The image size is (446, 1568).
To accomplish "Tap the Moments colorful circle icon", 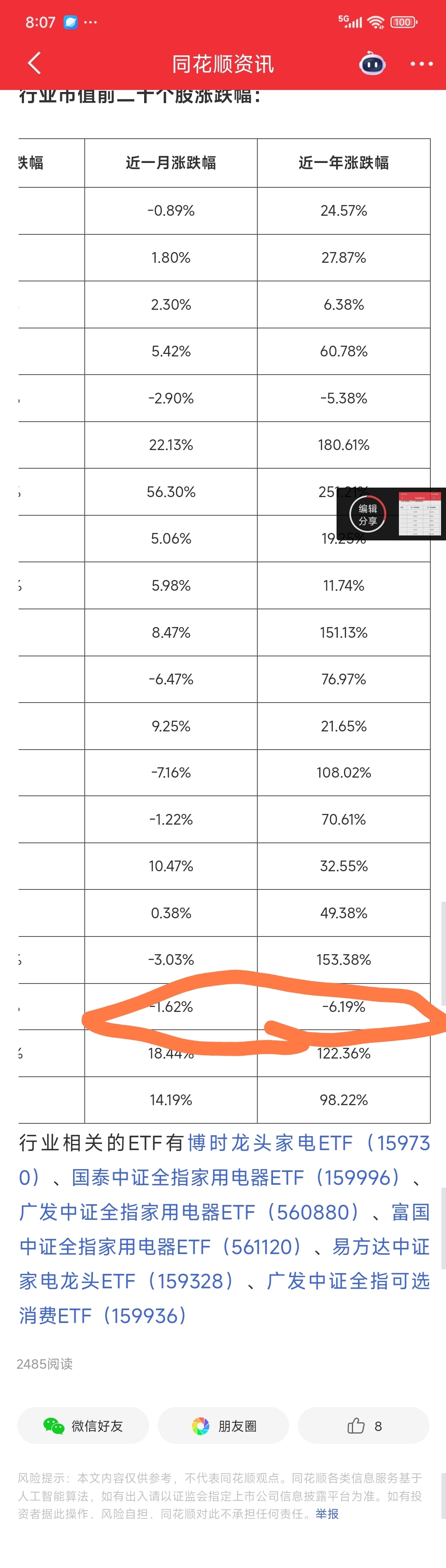I will tap(200, 1426).
